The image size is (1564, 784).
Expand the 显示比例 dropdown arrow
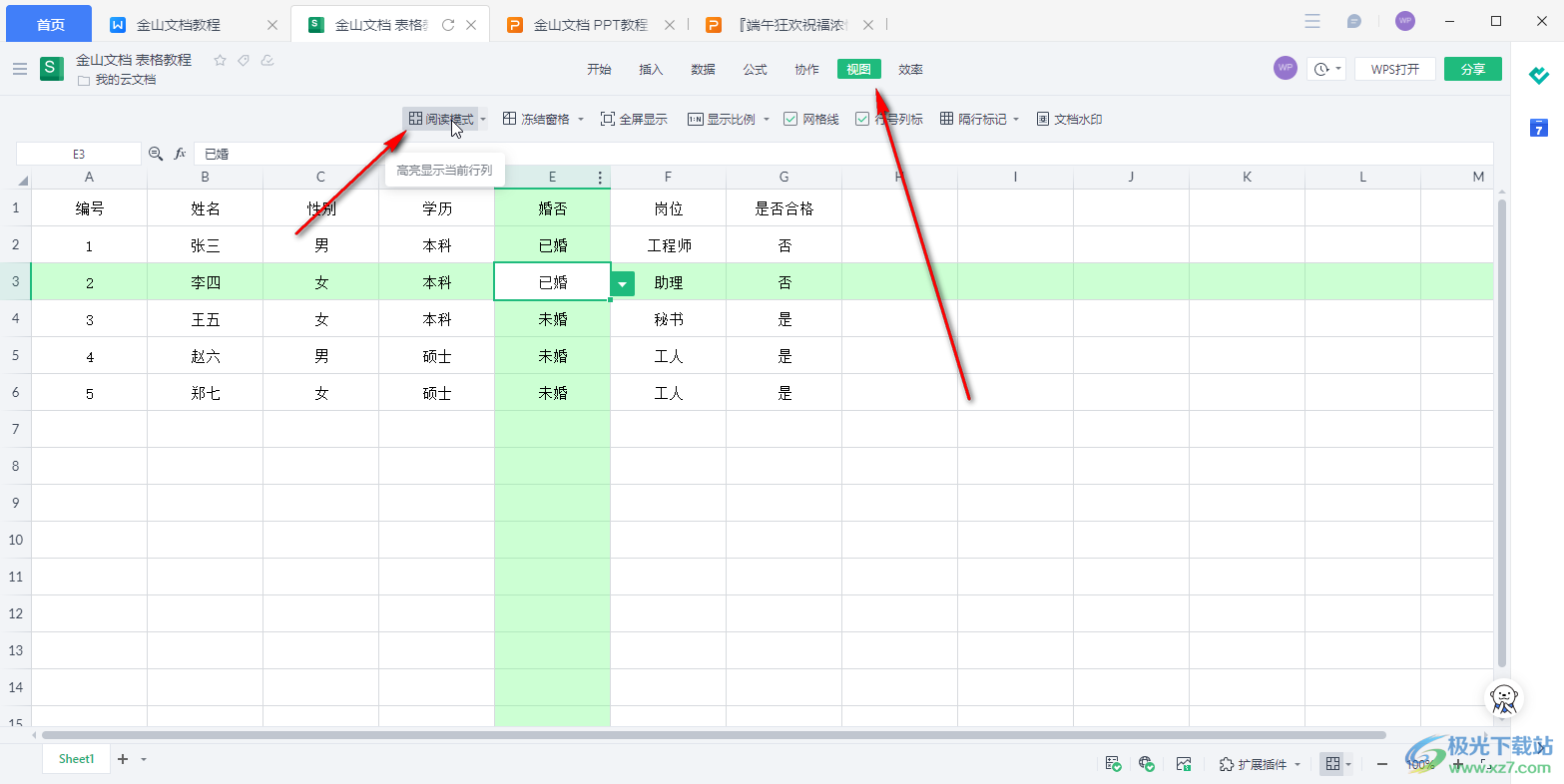pyautogui.click(x=767, y=119)
